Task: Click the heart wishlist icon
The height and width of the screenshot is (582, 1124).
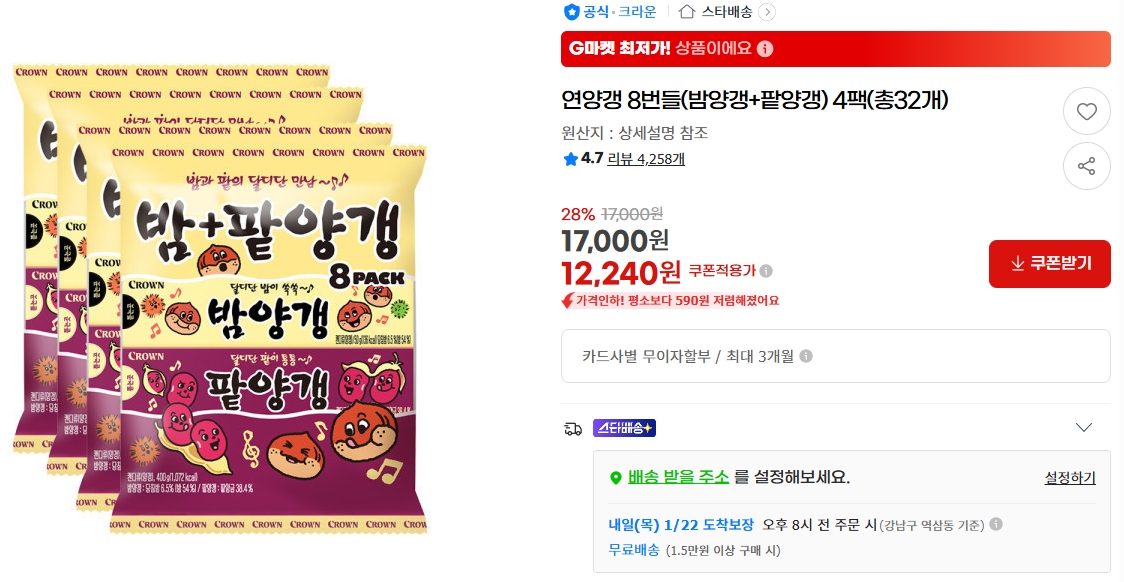Action: [x=1087, y=111]
